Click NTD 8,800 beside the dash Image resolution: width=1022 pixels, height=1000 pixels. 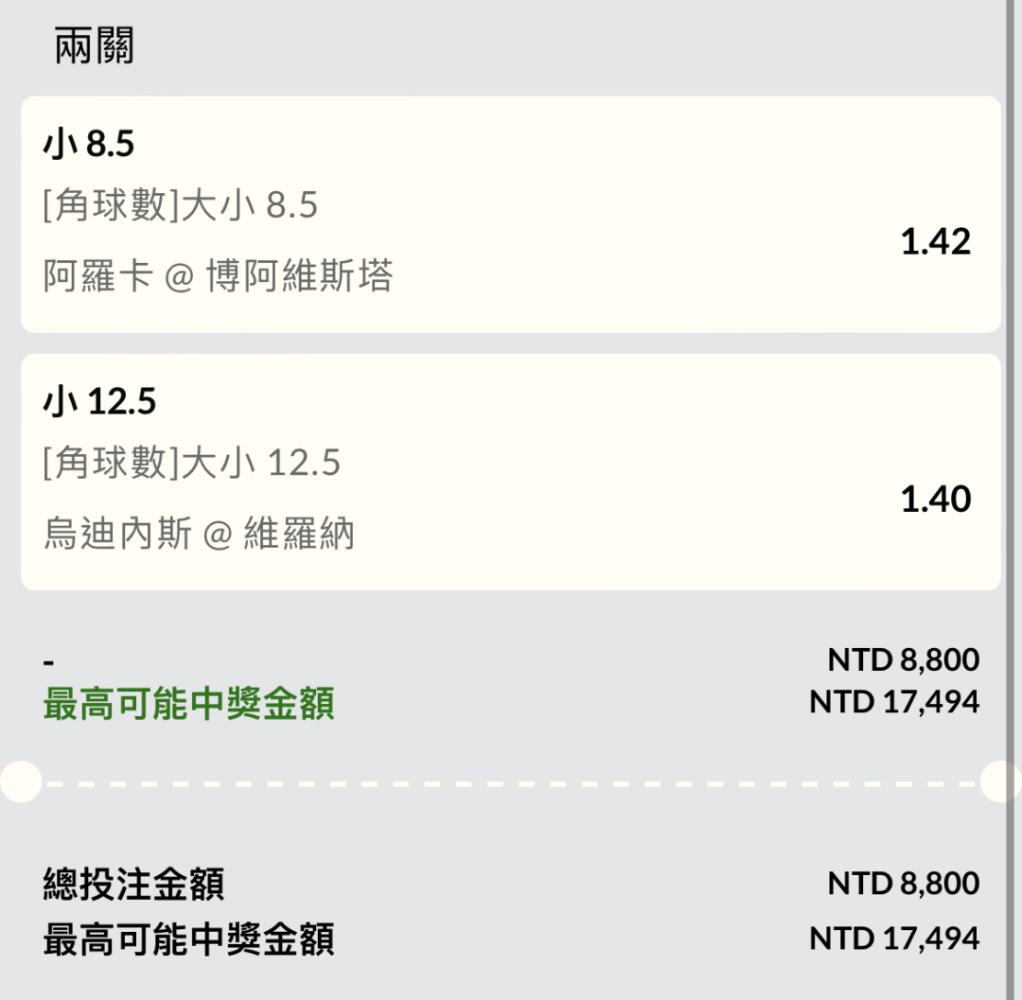pyautogui.click(x=903, y=660)
